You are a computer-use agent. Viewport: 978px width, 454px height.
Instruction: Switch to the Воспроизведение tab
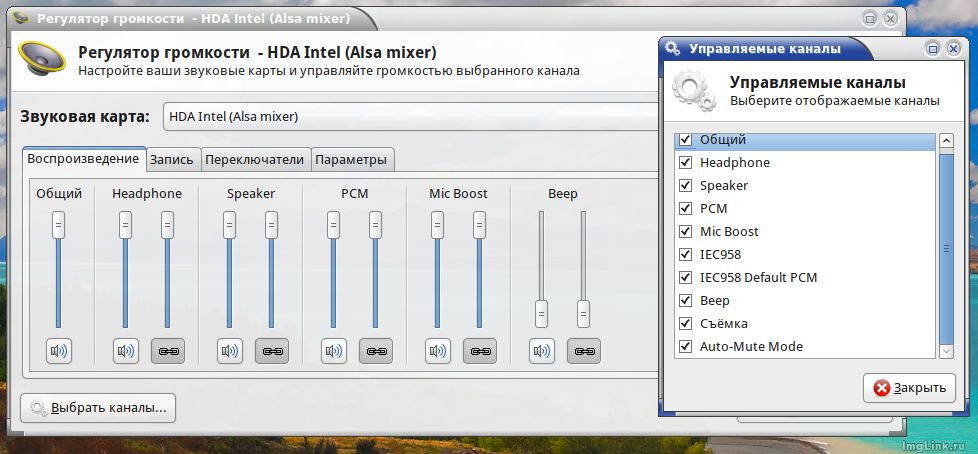83,158
